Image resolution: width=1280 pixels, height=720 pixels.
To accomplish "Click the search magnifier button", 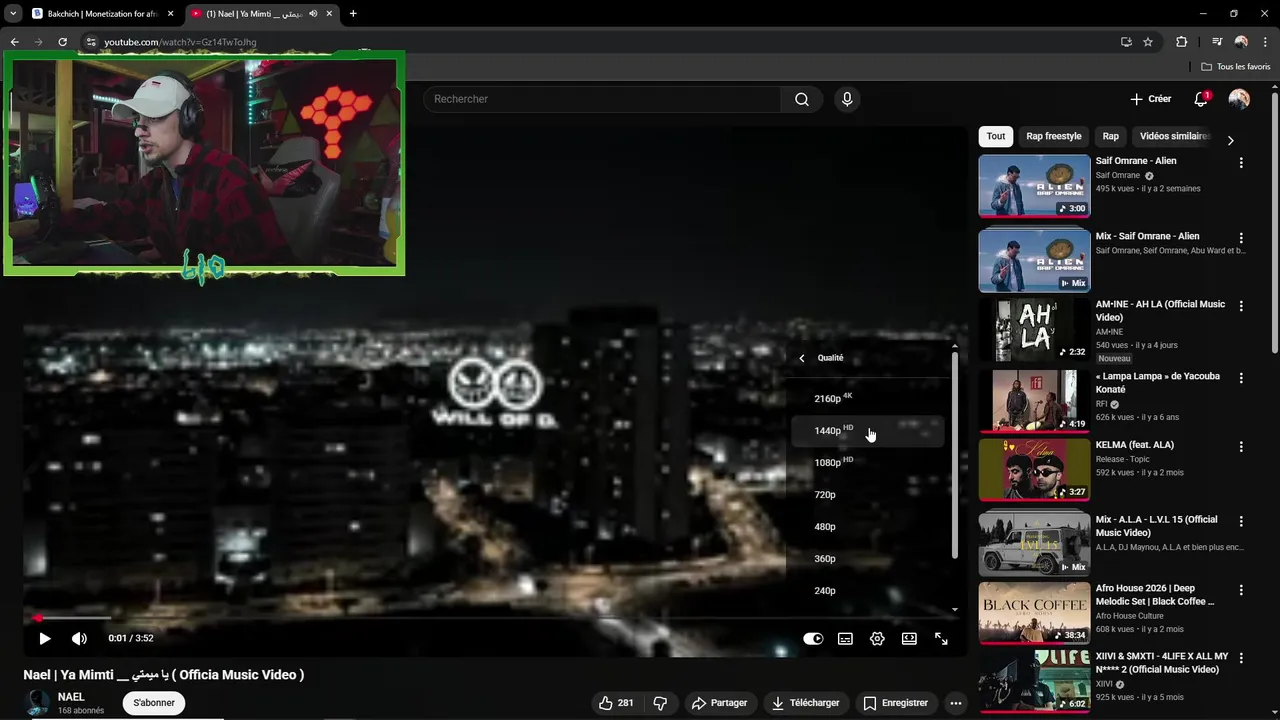I will pos(802,99).
